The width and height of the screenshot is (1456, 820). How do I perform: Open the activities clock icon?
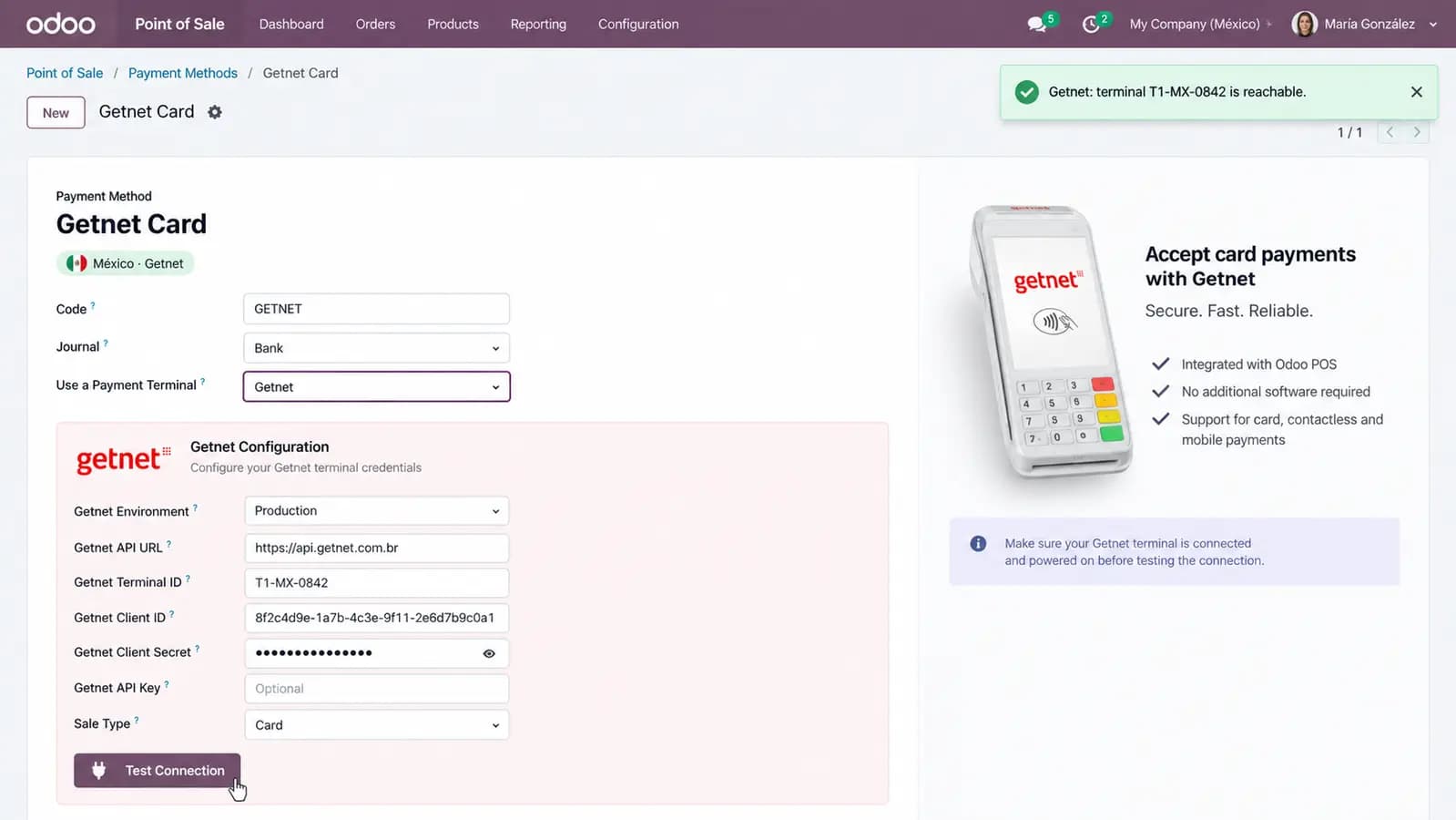[1090, 25]
